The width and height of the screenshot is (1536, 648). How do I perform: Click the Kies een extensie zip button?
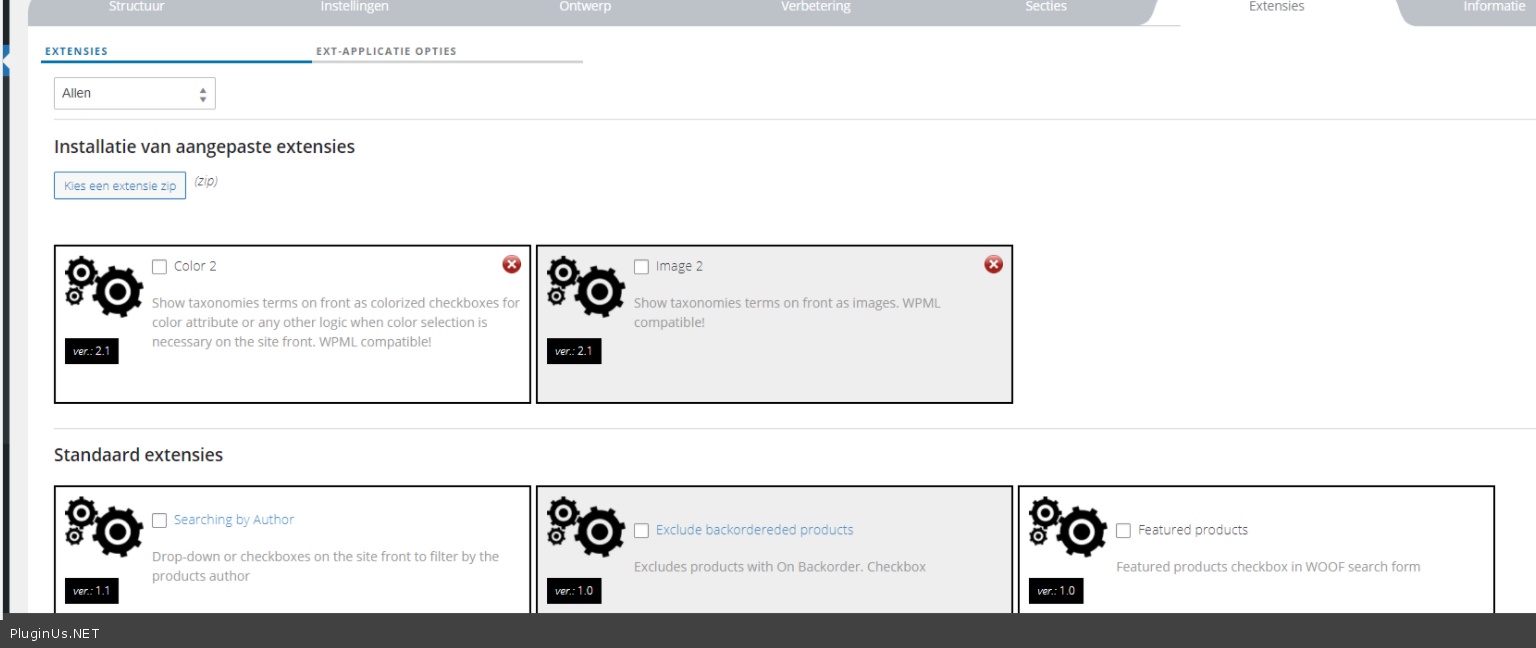click(x=120, y=186)
